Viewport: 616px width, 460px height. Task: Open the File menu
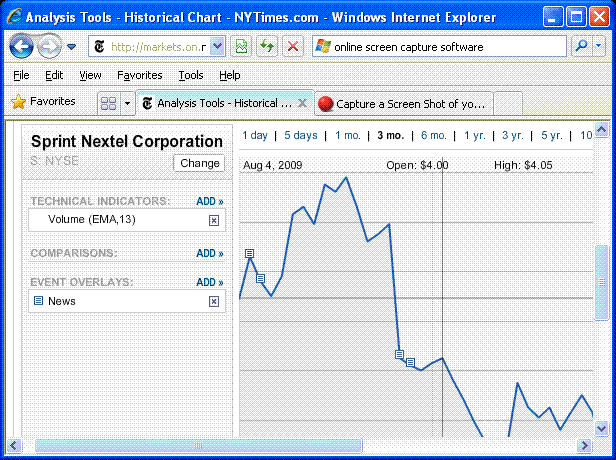[x=21, y=75]
